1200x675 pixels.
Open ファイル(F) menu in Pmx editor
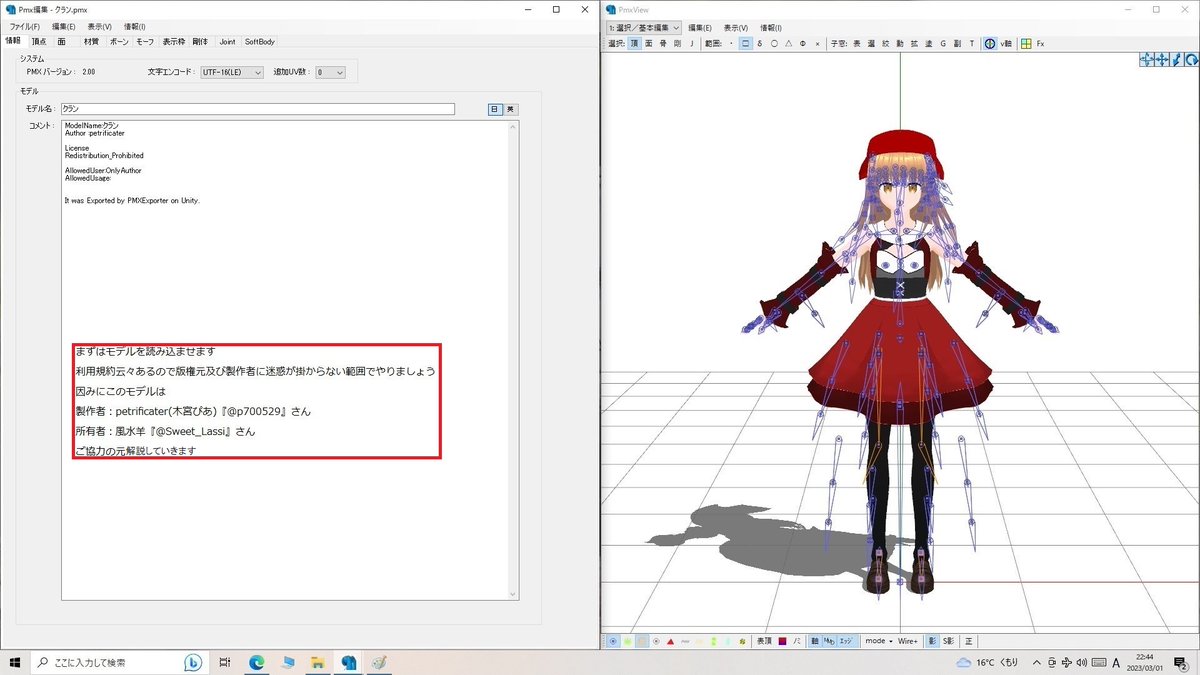tap(25, 26)
